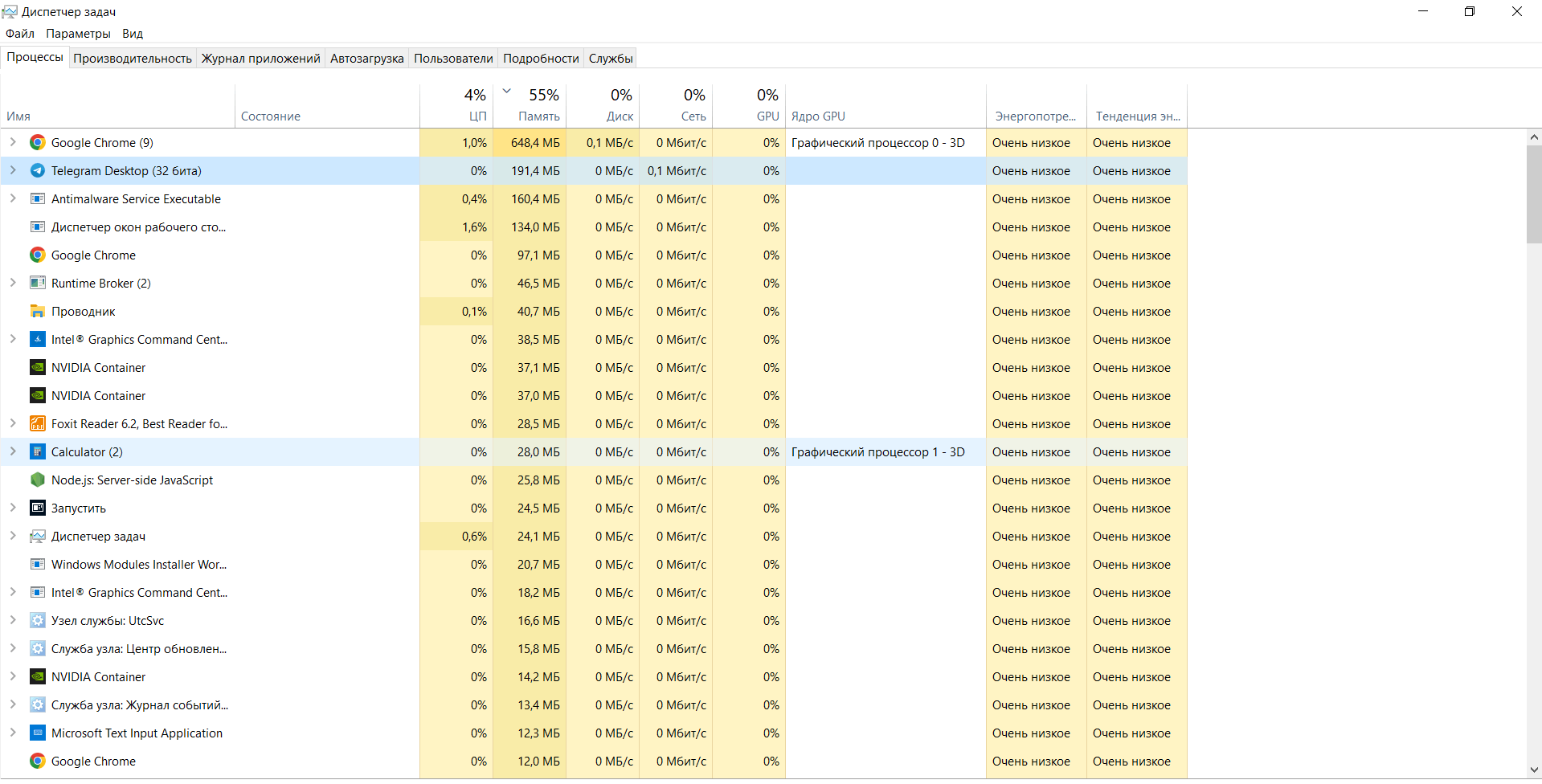Sort by the Память column header
Image resolution: width=1542 pixels, height=784 pixels.
coord(530,106)
